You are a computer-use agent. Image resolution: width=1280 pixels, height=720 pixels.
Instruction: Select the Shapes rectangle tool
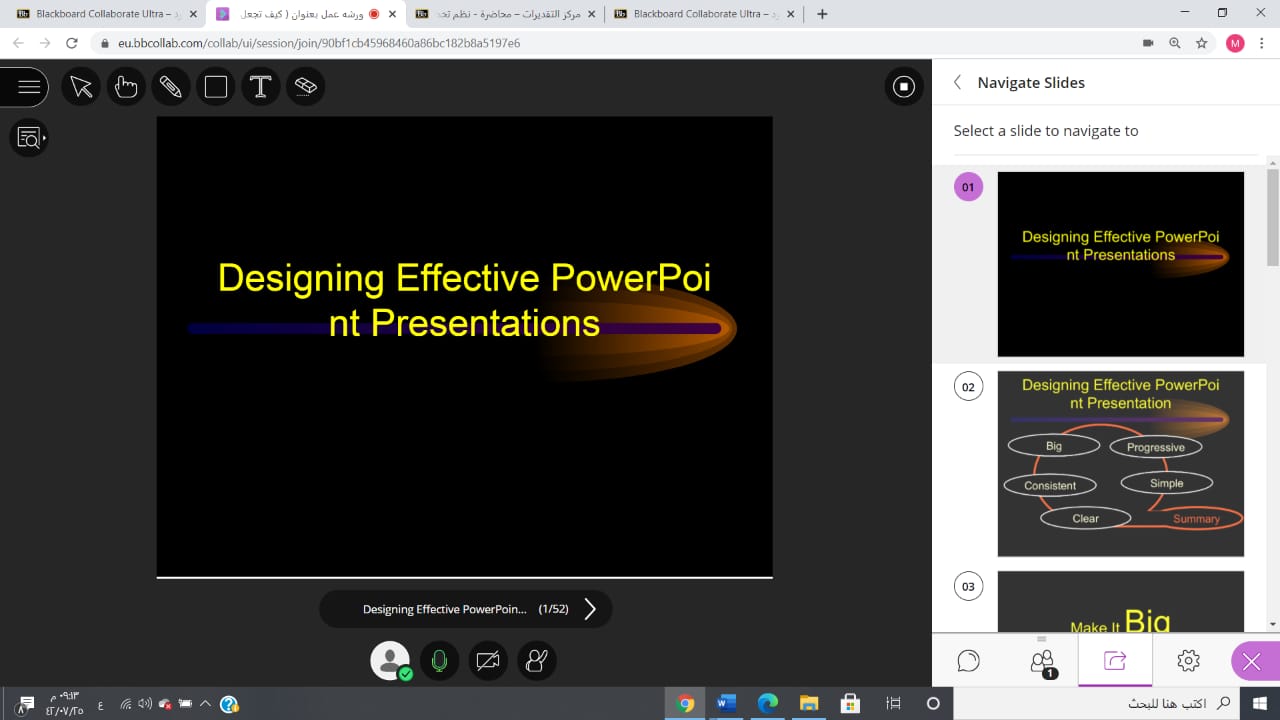pos(216,87)
